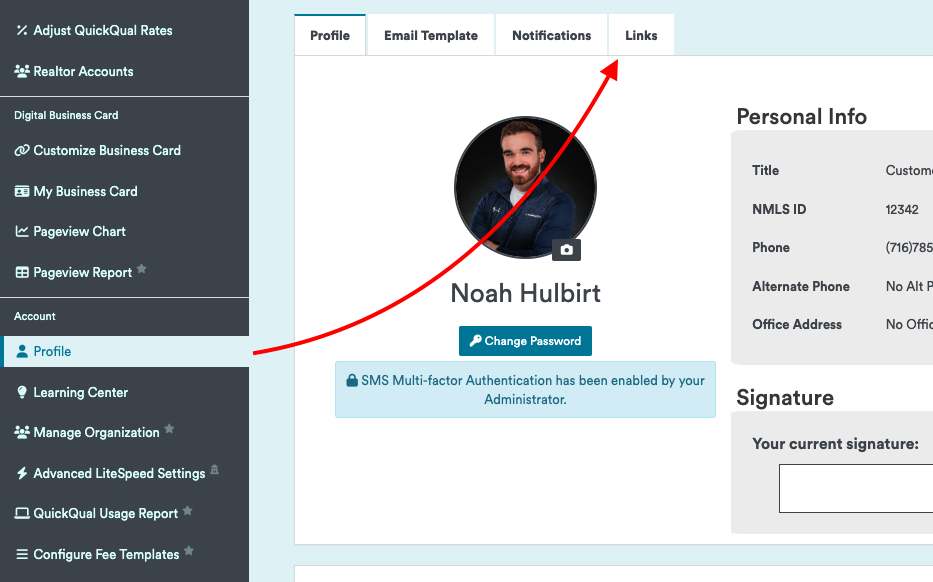933x582 pixels.
Task: Click the people icon beside Realtor Accounts
Action: tap(22, 71)
